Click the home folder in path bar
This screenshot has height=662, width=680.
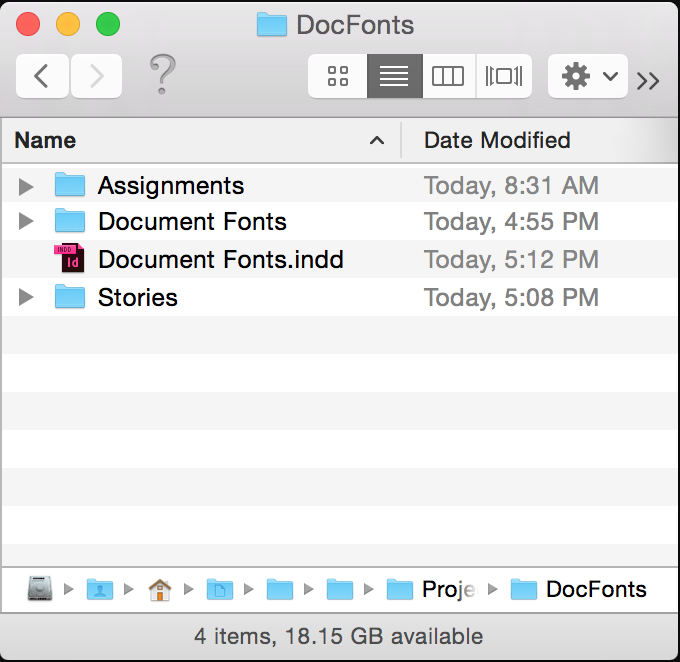click(x=159, y=590)
